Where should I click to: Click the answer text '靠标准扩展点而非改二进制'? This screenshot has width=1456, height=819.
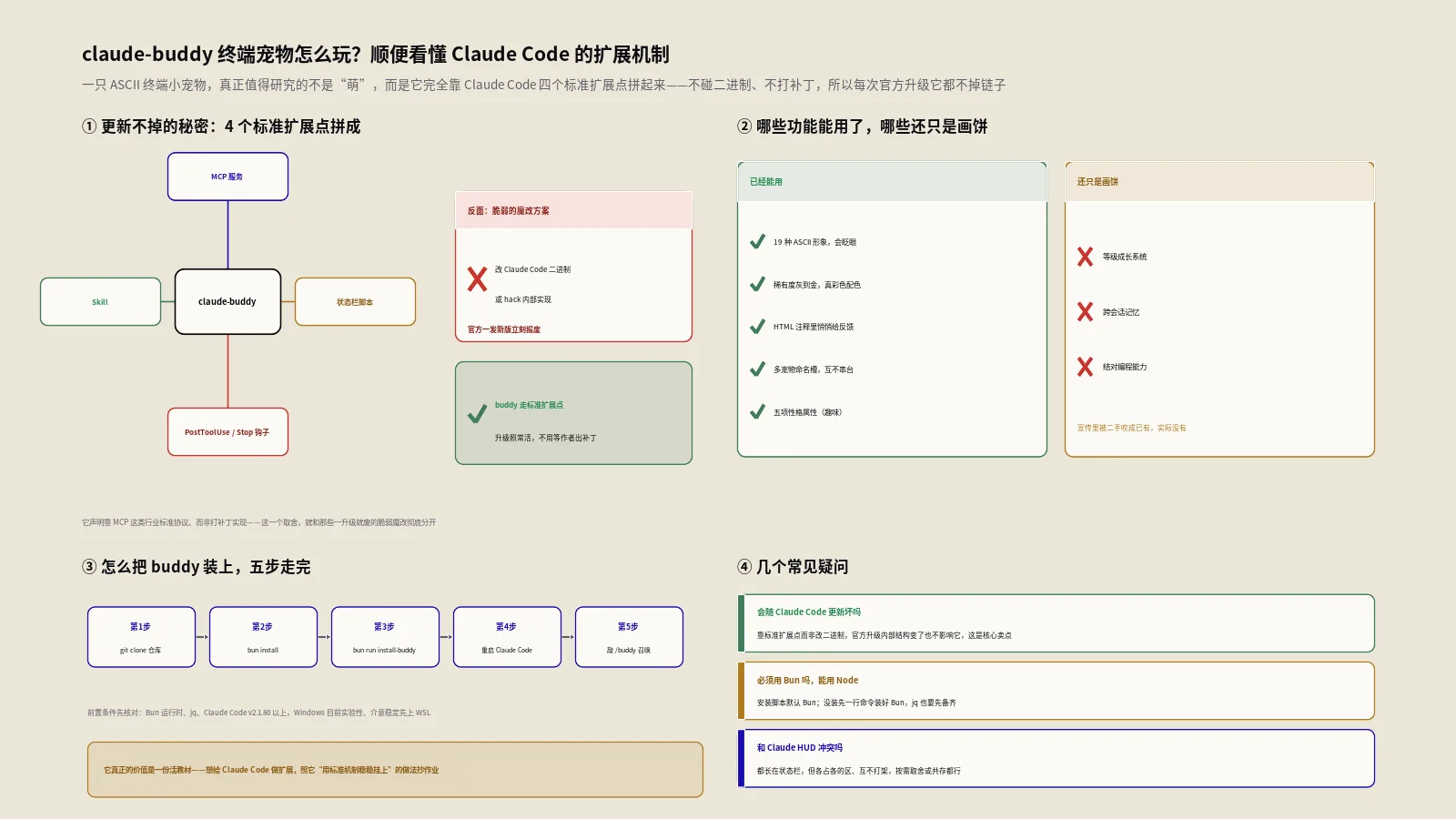coord(884,635)
